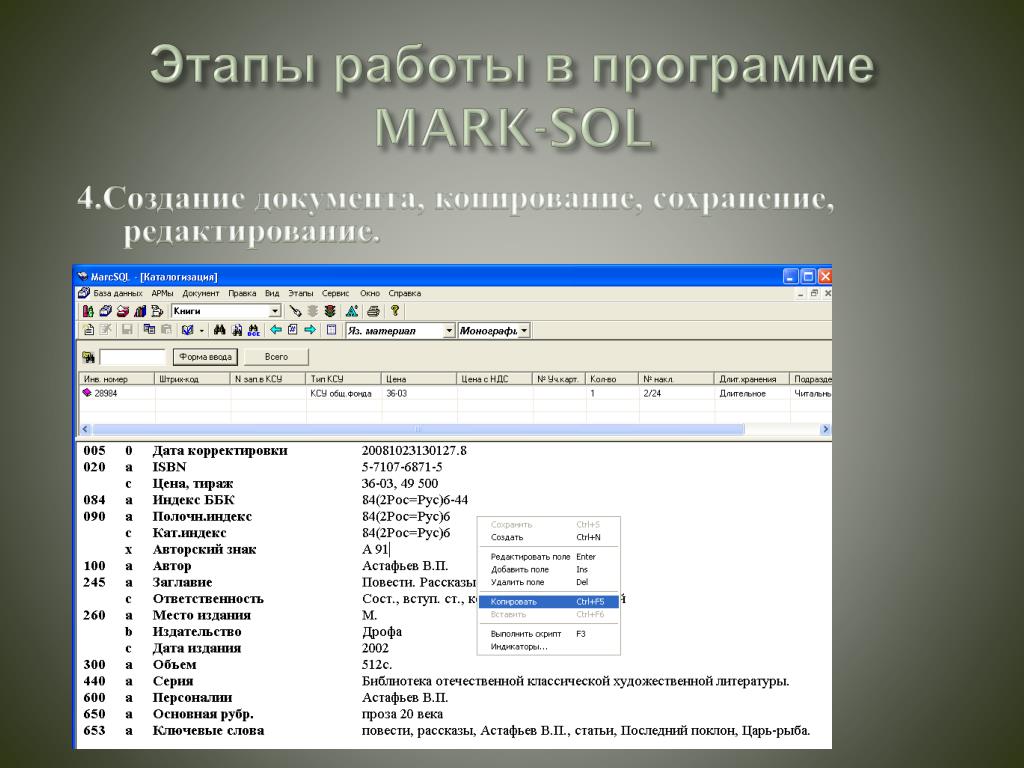The image size is (1024, 768).
Task: Click the Штрих-код column header
Action: pyautogui.click(x=192, y=379)
